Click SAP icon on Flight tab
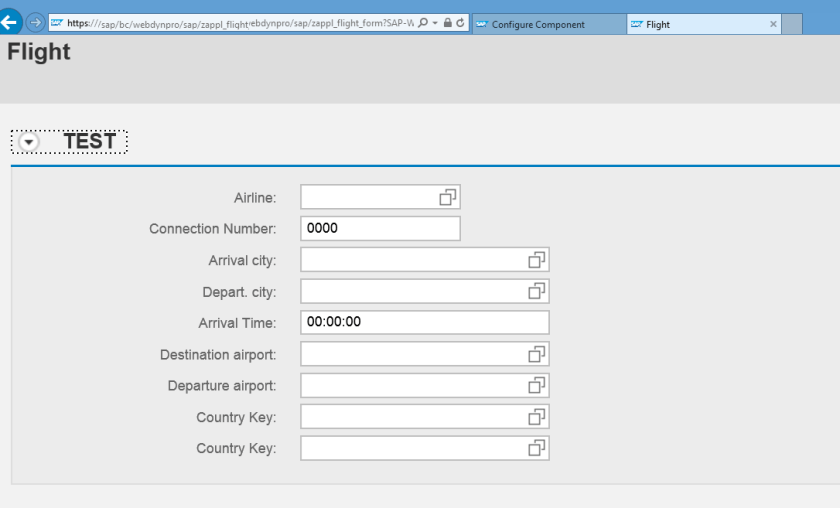Screen dimensions: 840x508 636,24
